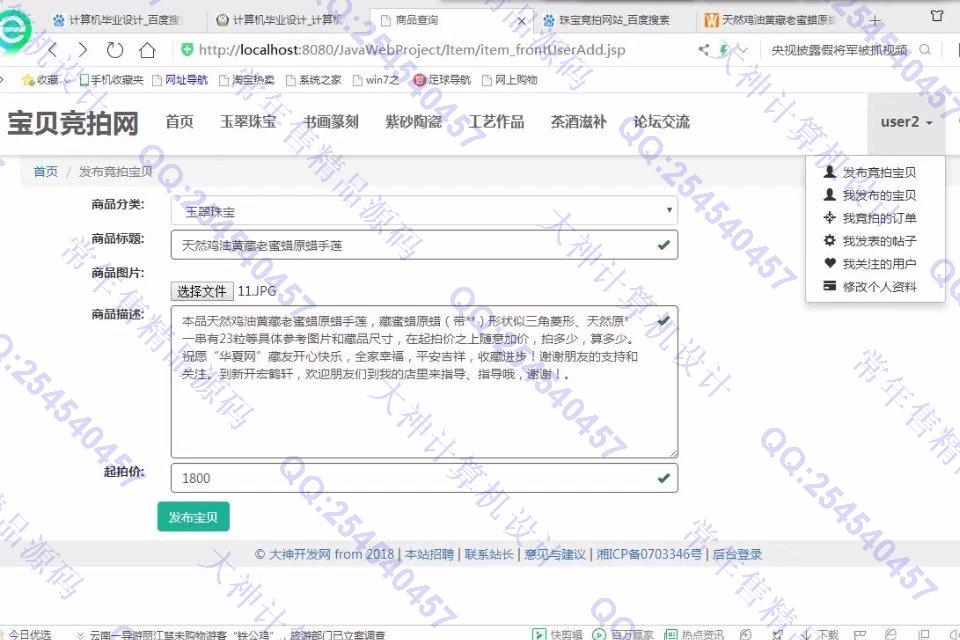Go forward with the browser forward arrow
Viewport: 960px width, 640px height.
click(83, 50)
